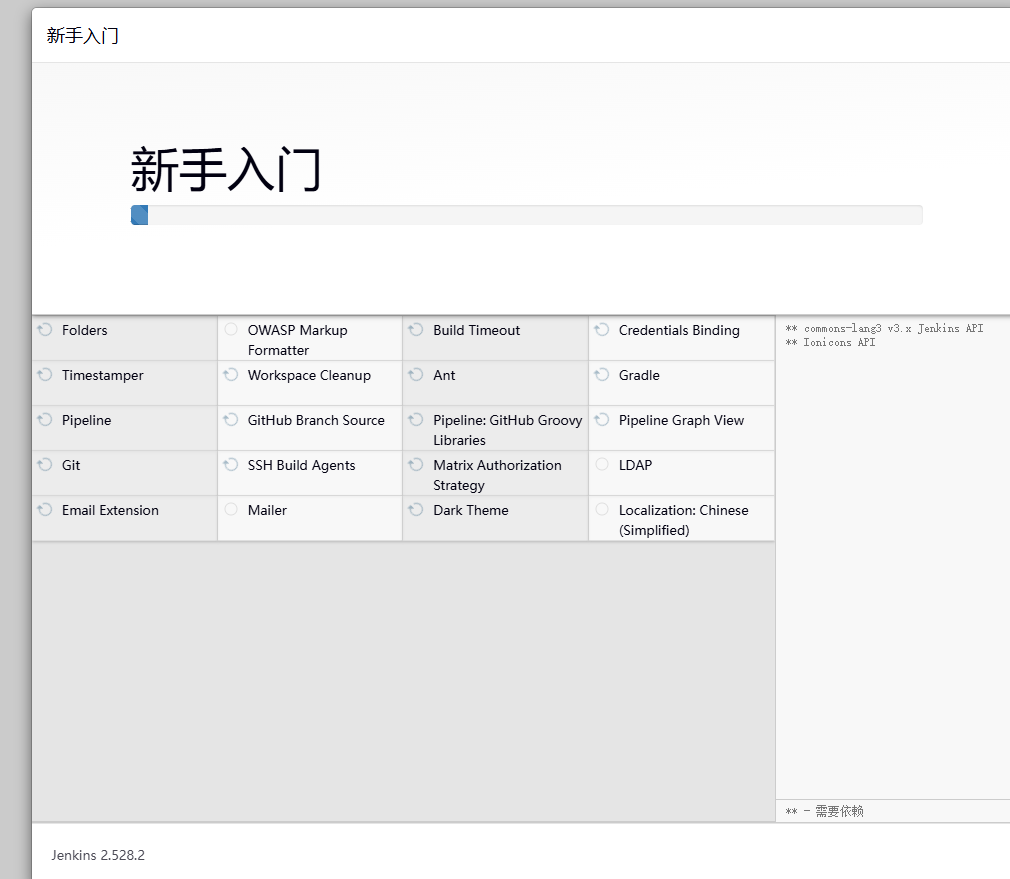1010x879 pixels.
Task: Click the status circle beside LDAP
Action: [x=602, y=465]
